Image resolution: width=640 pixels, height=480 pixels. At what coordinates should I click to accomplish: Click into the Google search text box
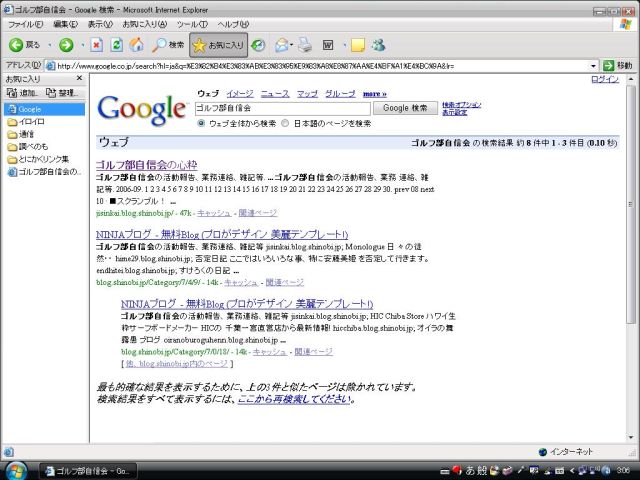(283, 108)
